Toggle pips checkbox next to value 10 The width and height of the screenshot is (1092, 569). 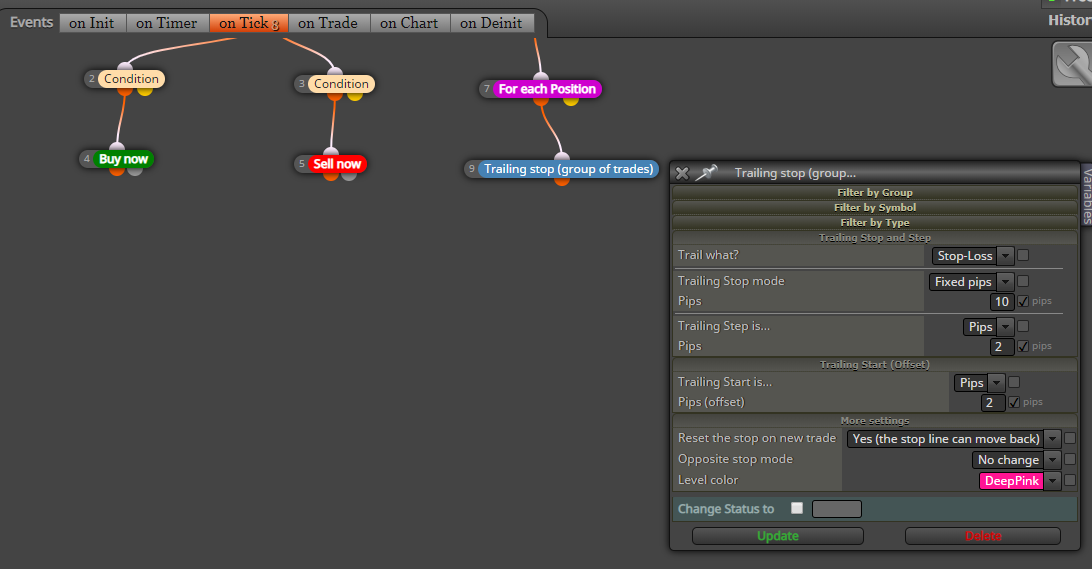coord(1023,302)
